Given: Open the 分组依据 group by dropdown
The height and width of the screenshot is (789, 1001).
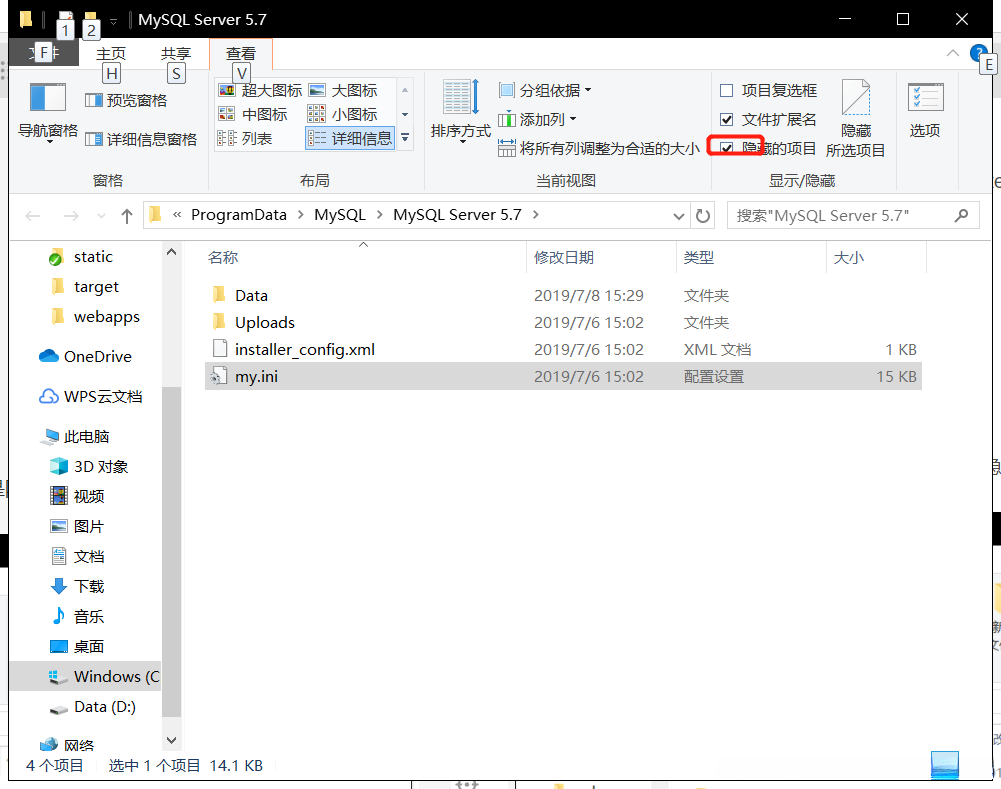Looking at the screenshot, I should [x=545, y=91].
